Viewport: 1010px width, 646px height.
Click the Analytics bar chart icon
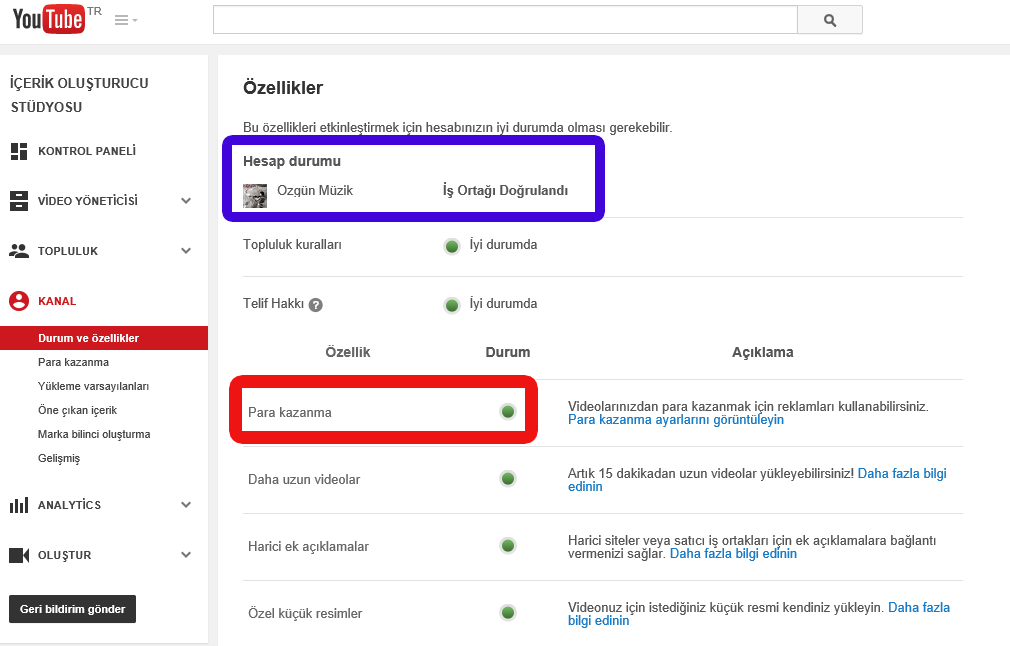click(x=19, y=505)
